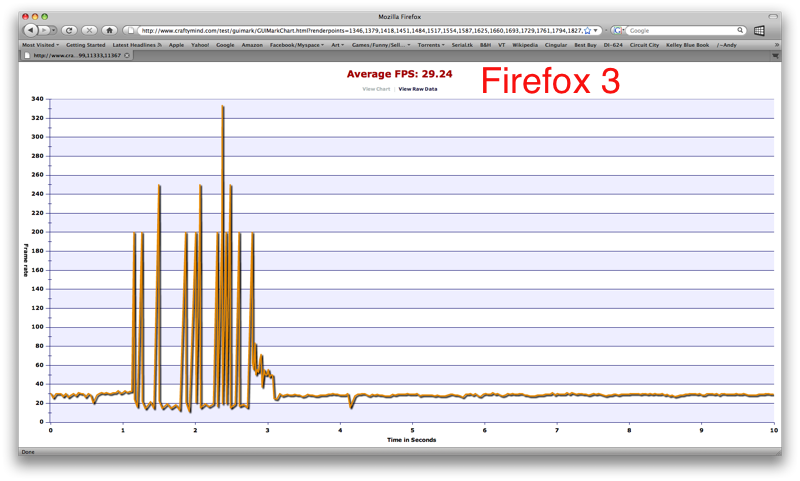
Task: Click the page identity icon in address bar
Action: [x=131, y=31]
